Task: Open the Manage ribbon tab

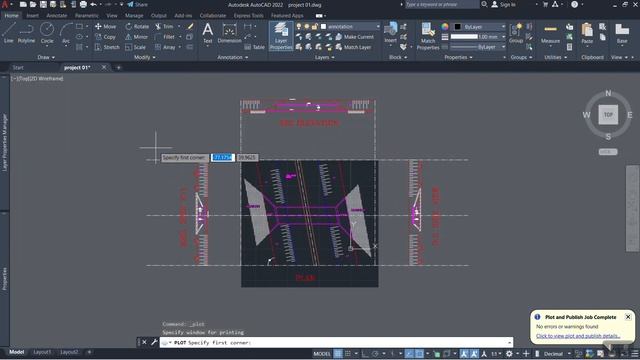Action: [134, 16]
